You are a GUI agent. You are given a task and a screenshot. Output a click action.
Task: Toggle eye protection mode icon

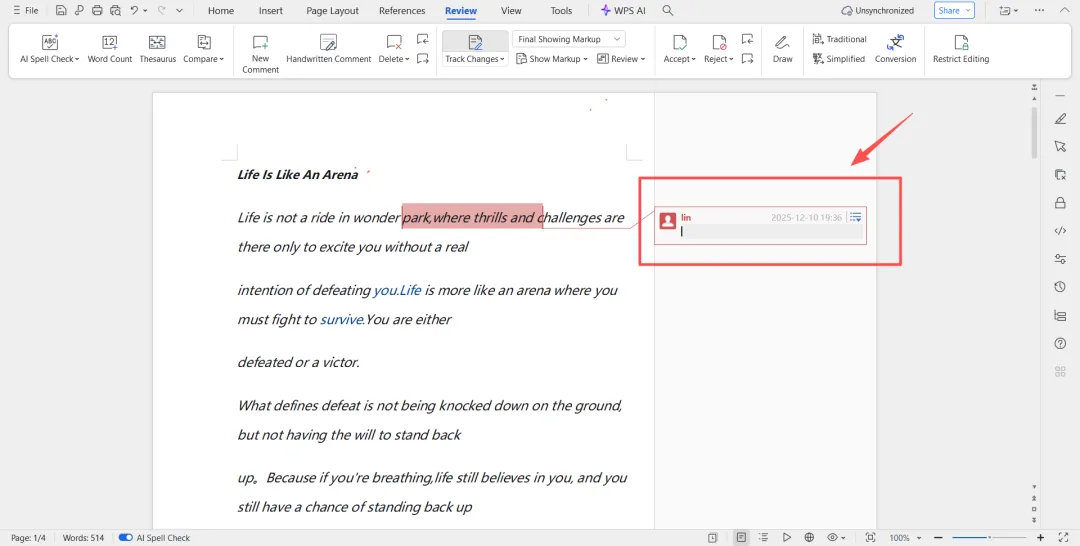833,538
